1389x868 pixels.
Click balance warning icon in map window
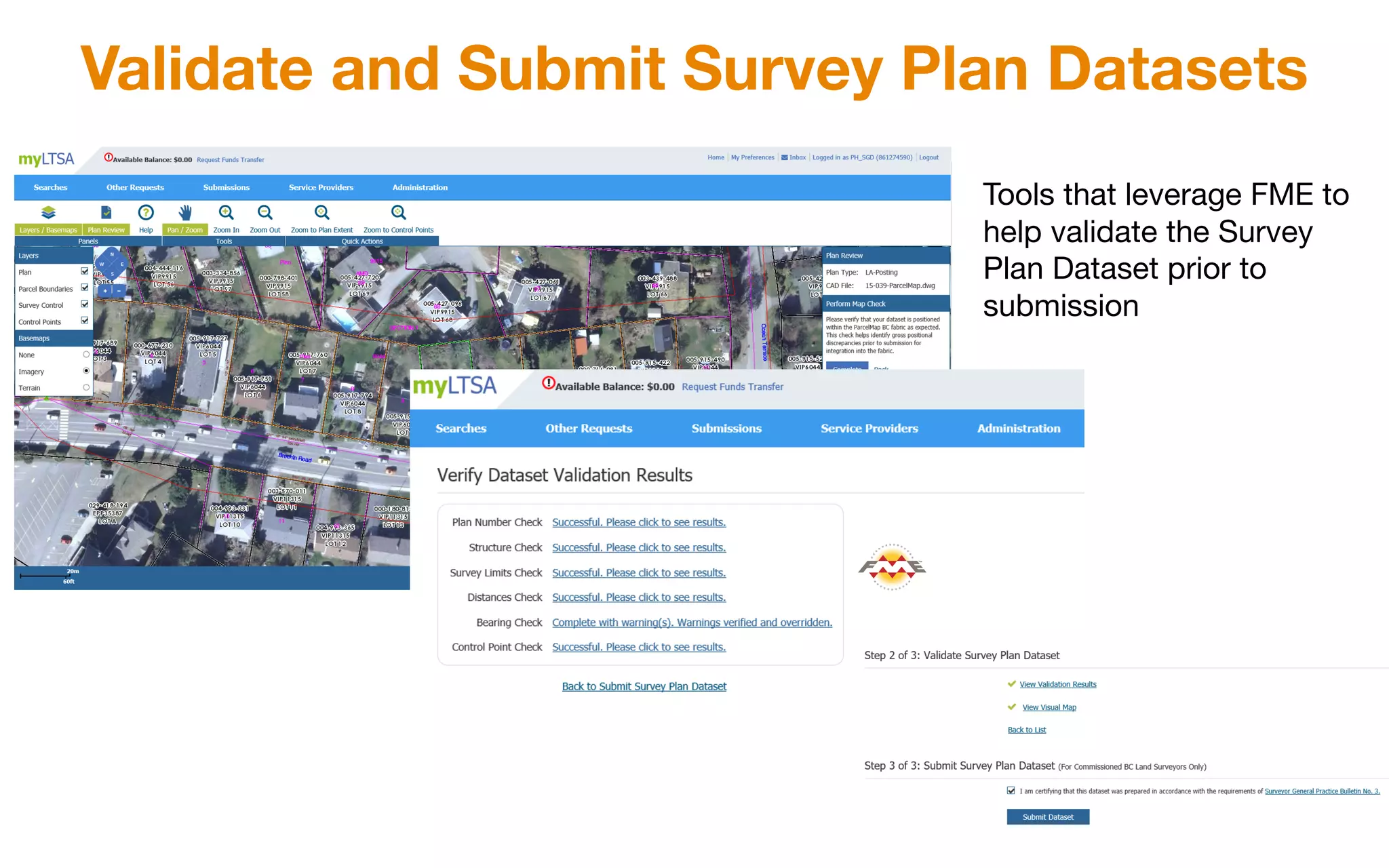click(109, 157)
